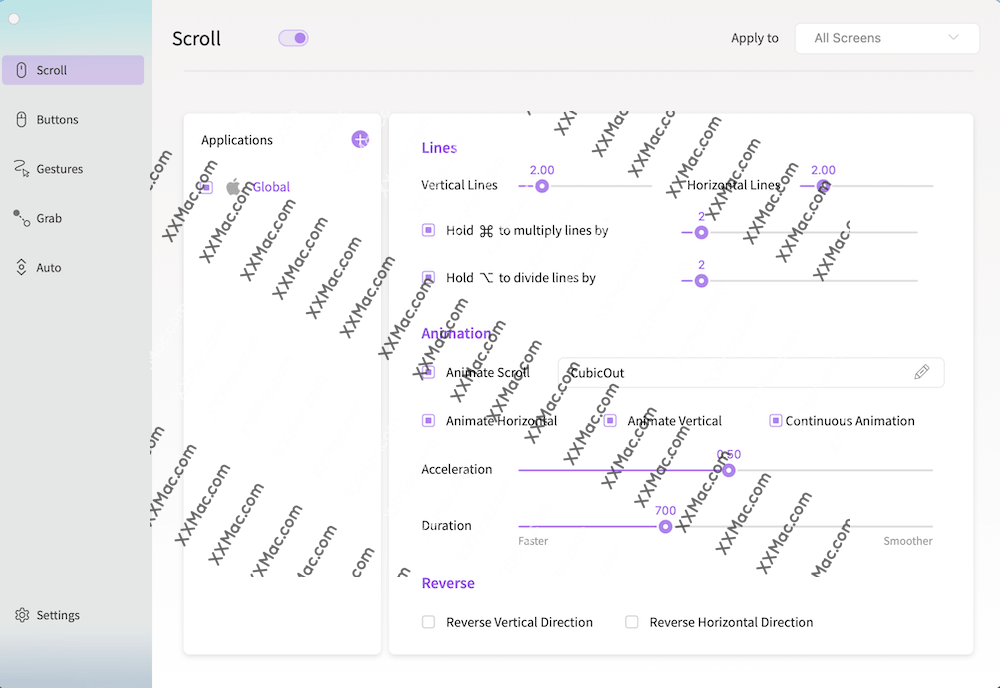This screenshot has height=688, width=1000.
Task: Click the Gestures icon in sidebar
Action: (21, 169)
